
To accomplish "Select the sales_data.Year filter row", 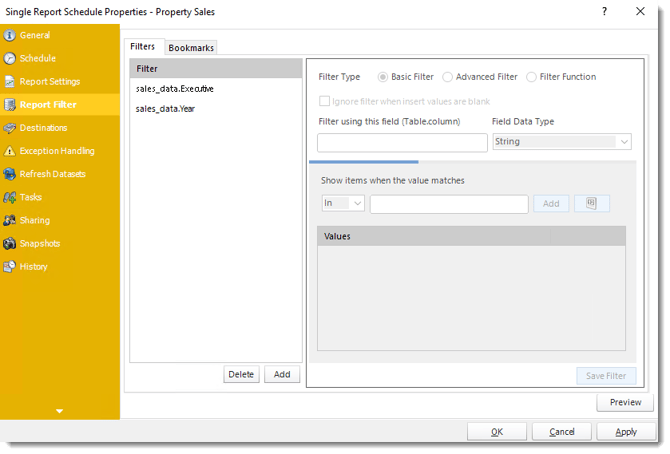I will pos(216,109).
